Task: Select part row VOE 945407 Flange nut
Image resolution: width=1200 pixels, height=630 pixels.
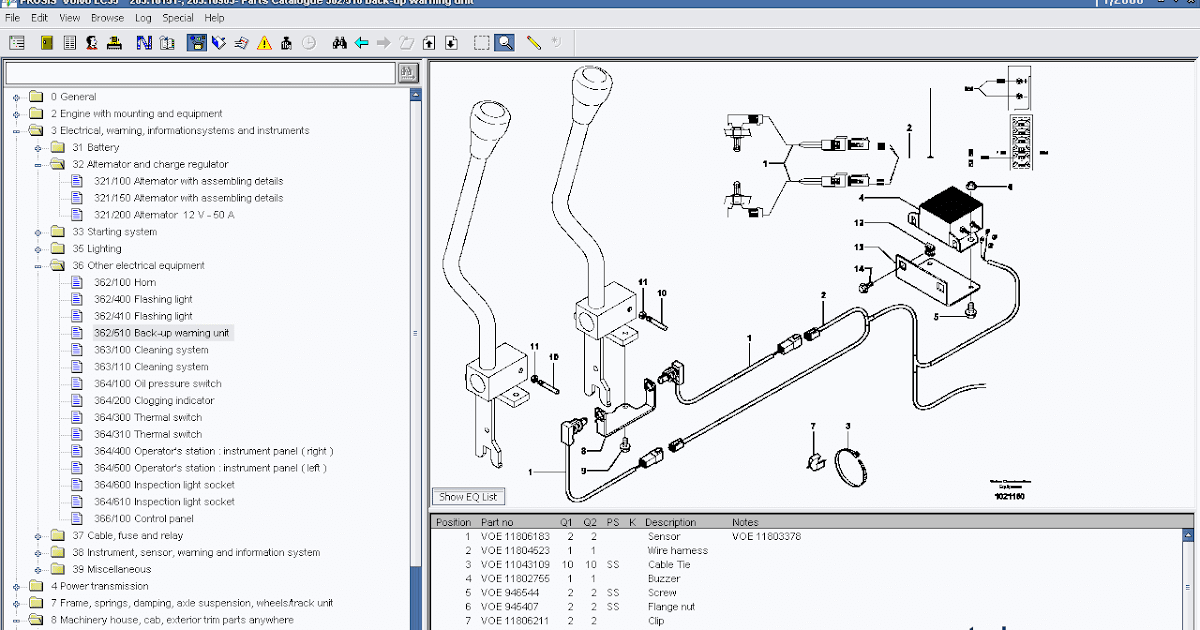Action: tap(810, 607)
